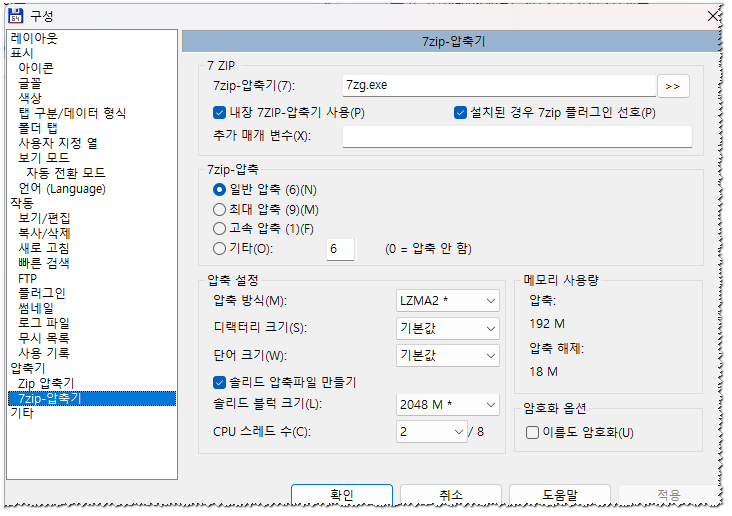Open CPU 스레드 수 dropdown
The height and width of the screenshot is (516, 732).
(432, 432)
